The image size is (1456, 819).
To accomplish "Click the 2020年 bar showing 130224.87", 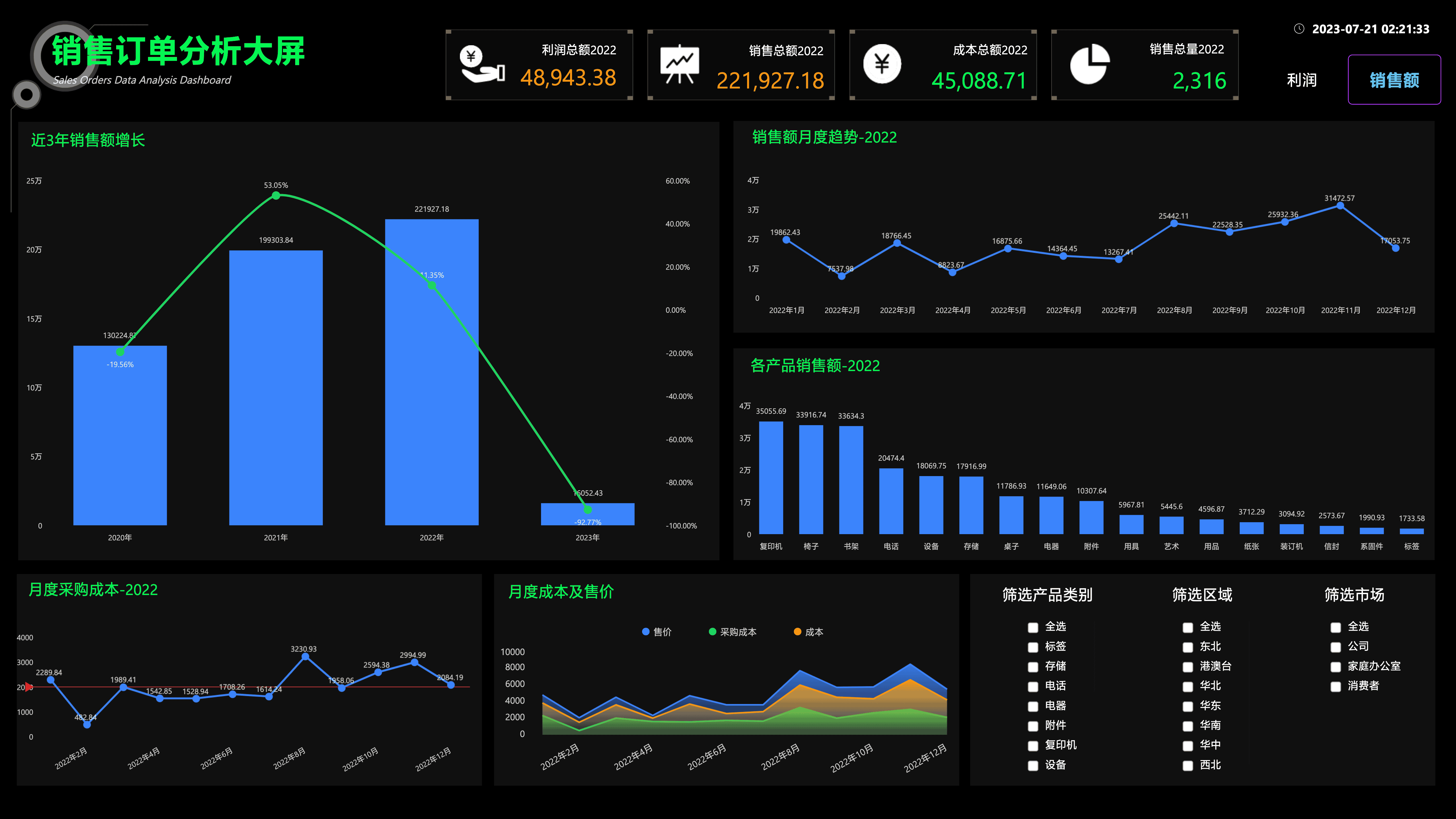I will (x=120, y=435).
